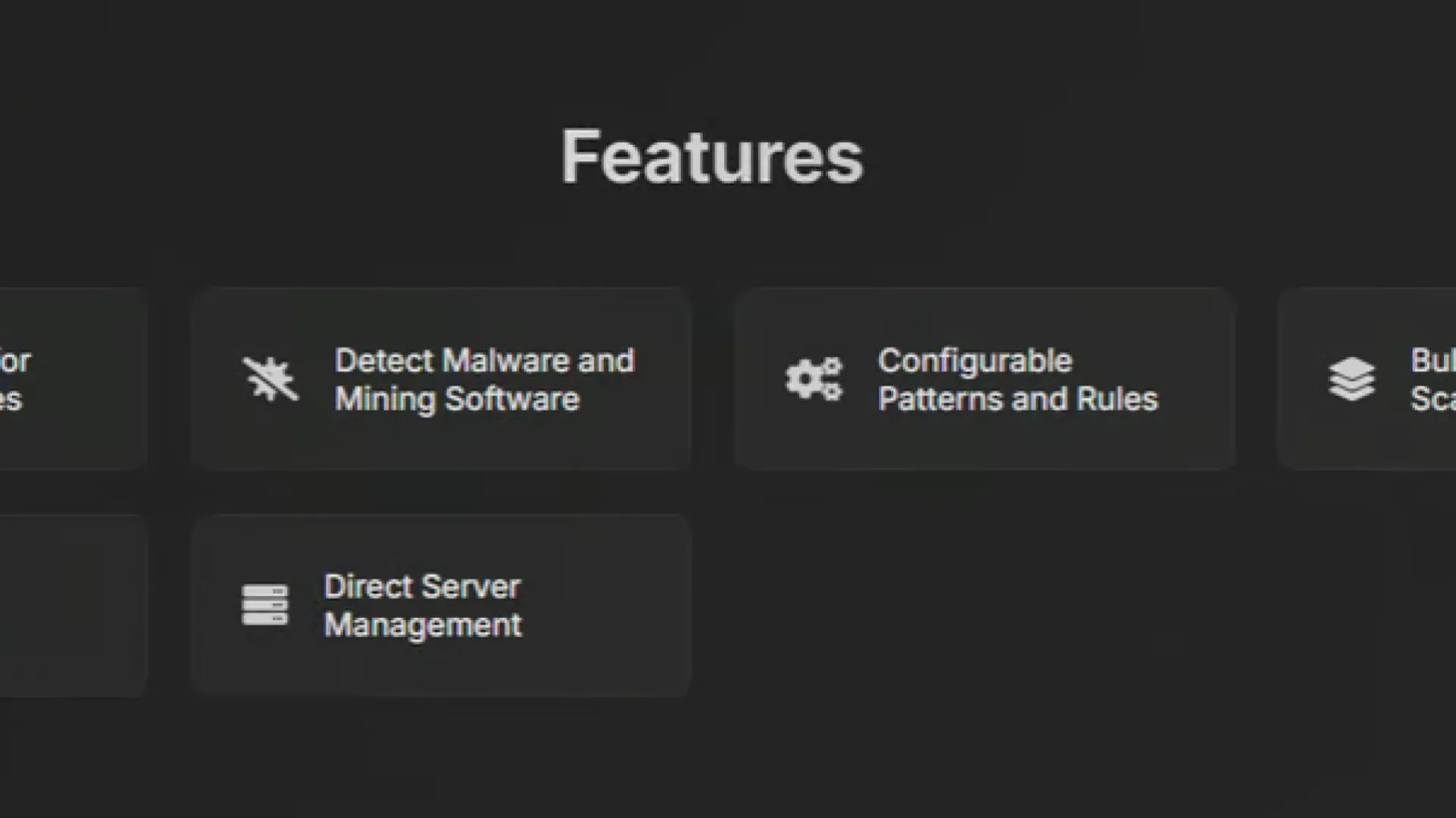Click the word "Management" in the server card

pos(423,626)
